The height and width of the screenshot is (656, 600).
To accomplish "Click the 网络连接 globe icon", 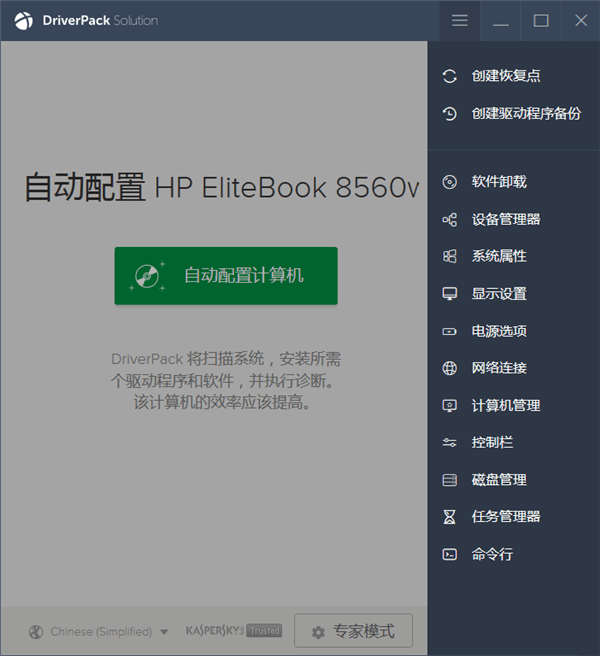I will click(449, 368).
